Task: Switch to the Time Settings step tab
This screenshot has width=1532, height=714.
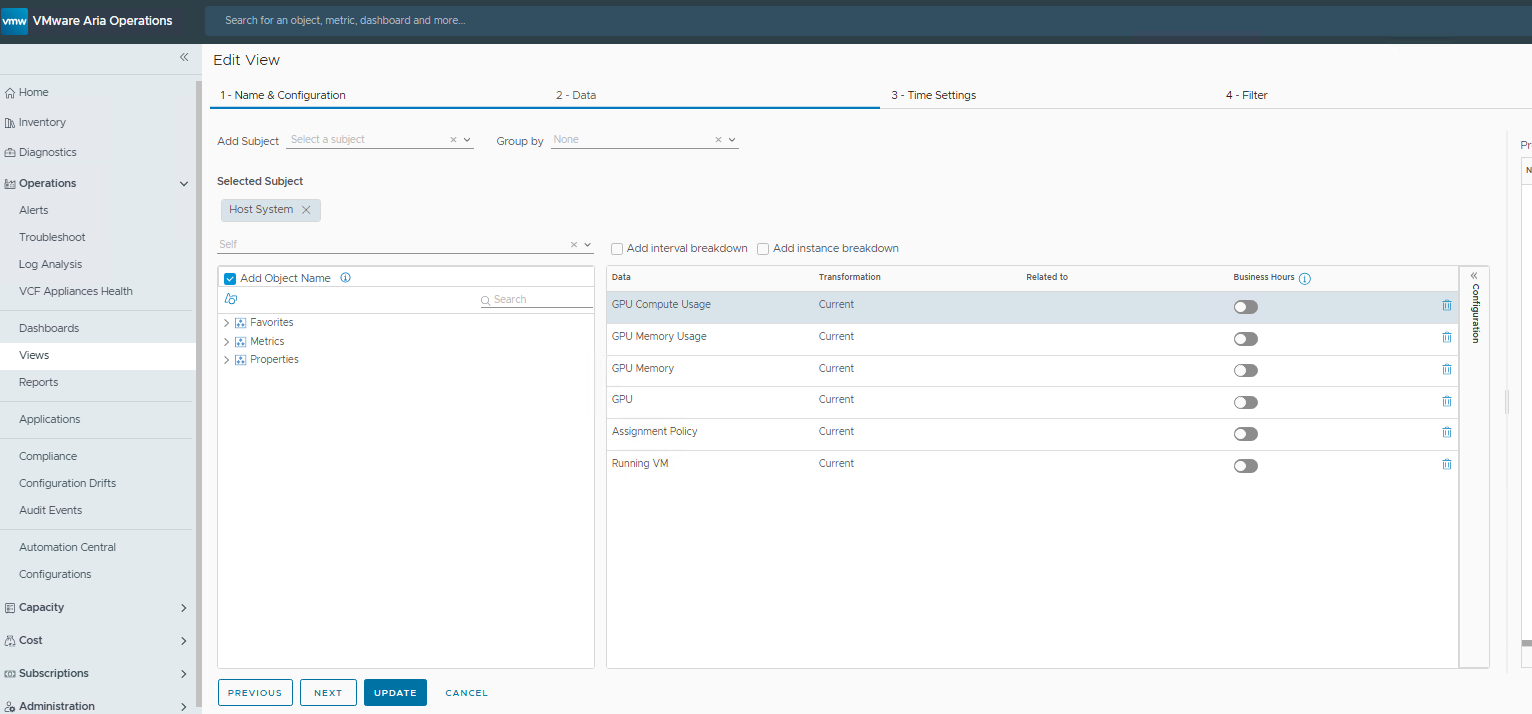Action: click(933, 95)
